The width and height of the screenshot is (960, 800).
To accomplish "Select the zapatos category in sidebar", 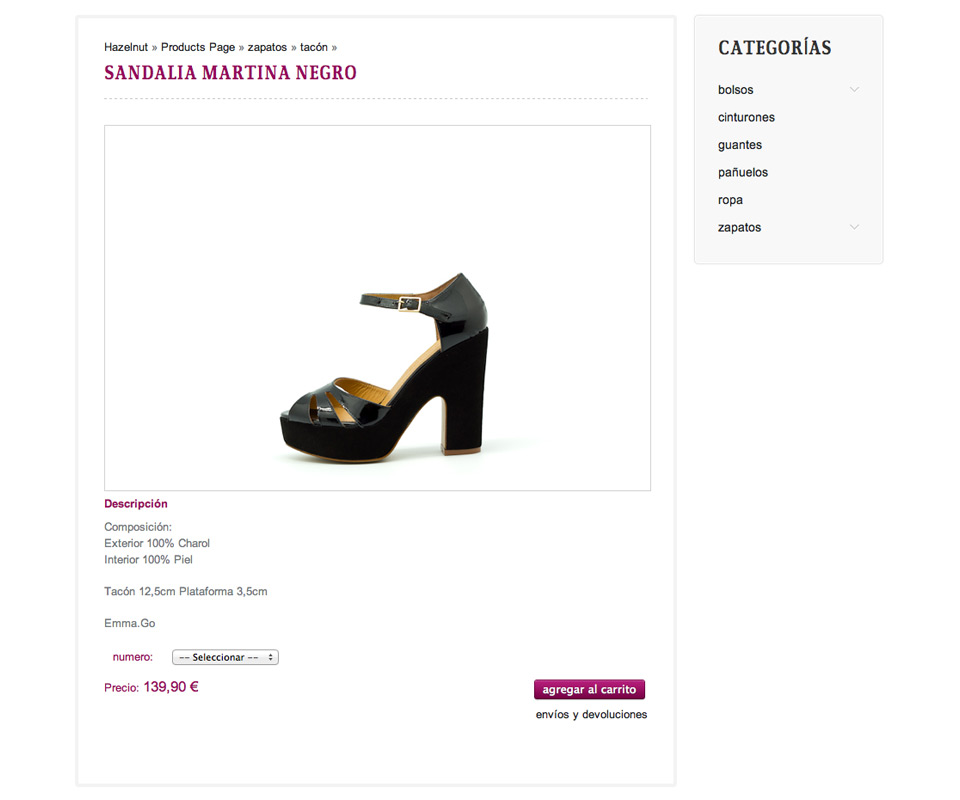I will click(739, 228).
